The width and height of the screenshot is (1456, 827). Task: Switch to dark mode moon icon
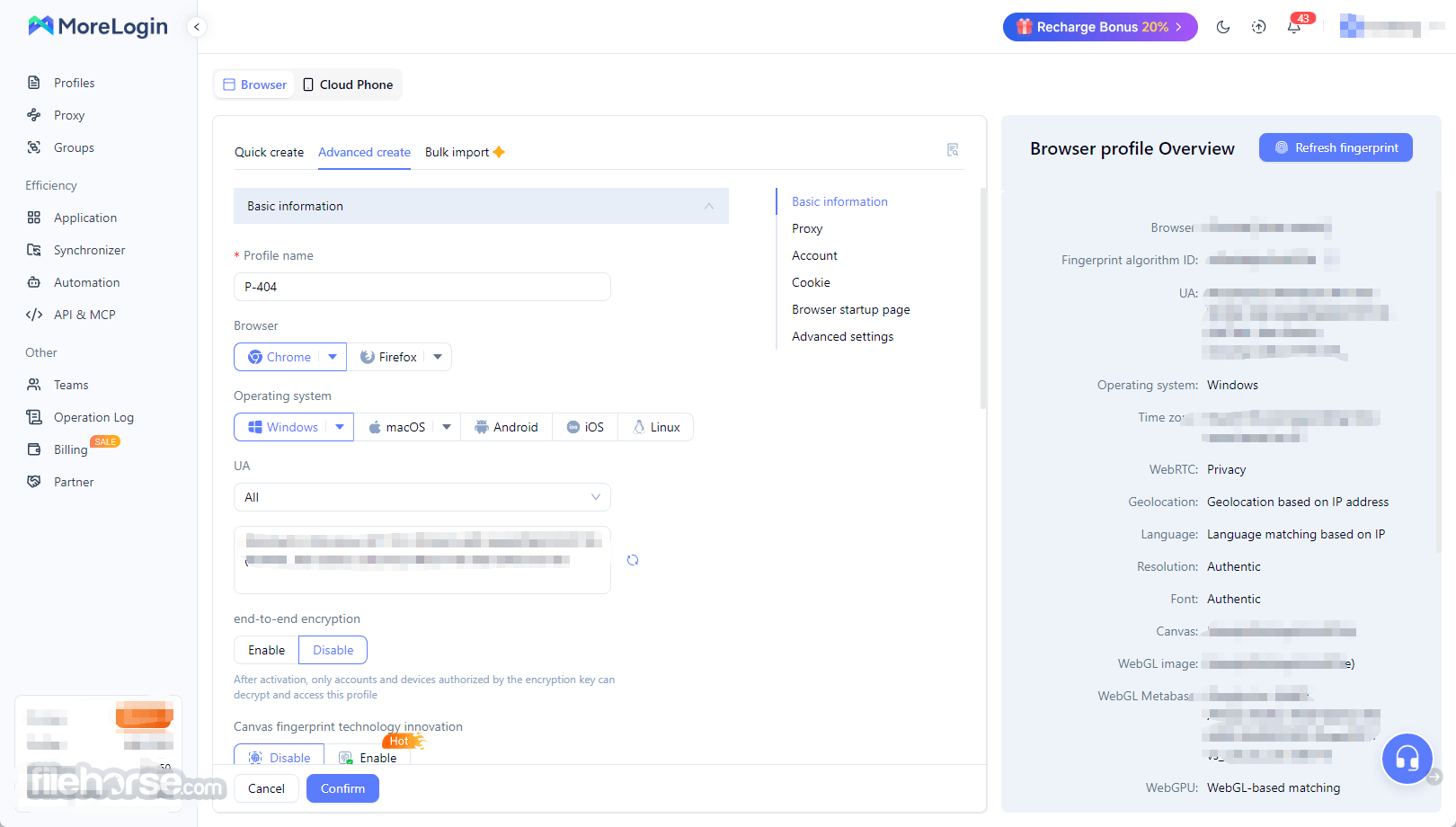pyautogui.click(x=1223, y=27)
